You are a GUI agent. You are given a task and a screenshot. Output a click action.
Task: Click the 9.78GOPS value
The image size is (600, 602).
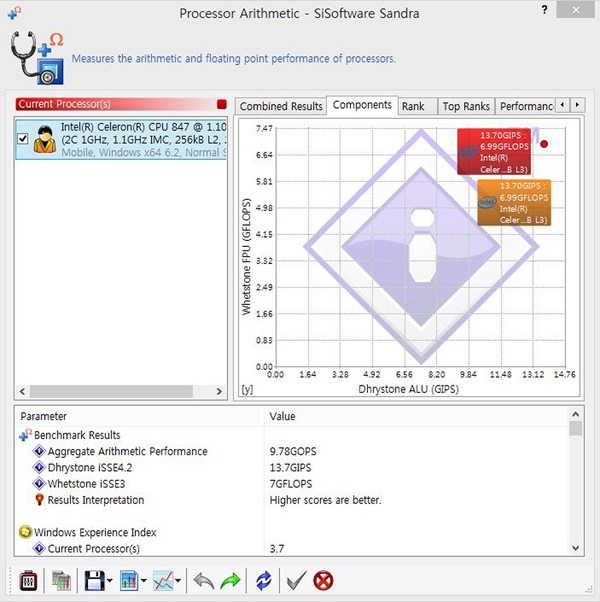(293, 452)
